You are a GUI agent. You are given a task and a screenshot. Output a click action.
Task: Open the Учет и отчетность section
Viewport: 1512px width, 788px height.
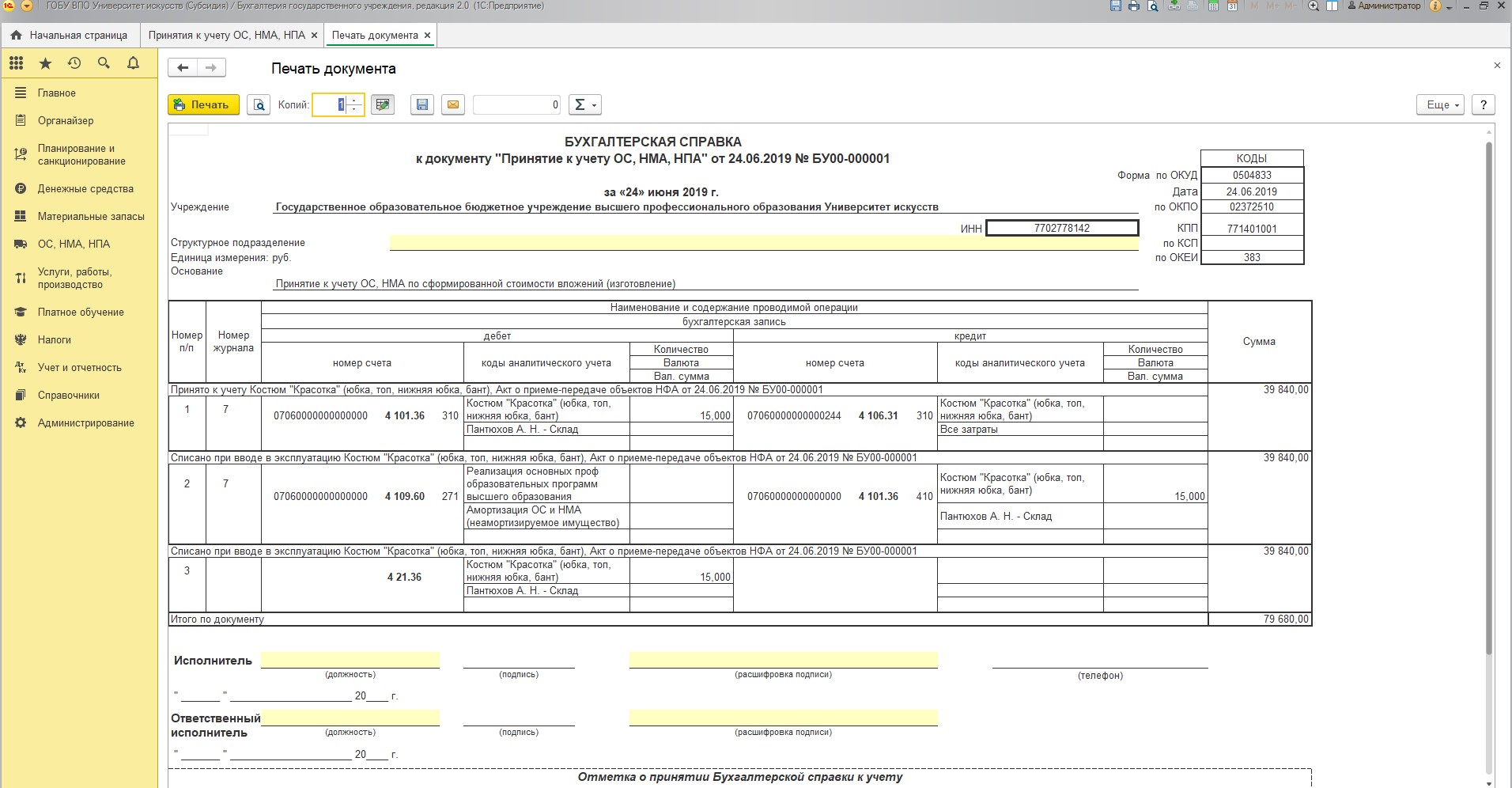79,367
